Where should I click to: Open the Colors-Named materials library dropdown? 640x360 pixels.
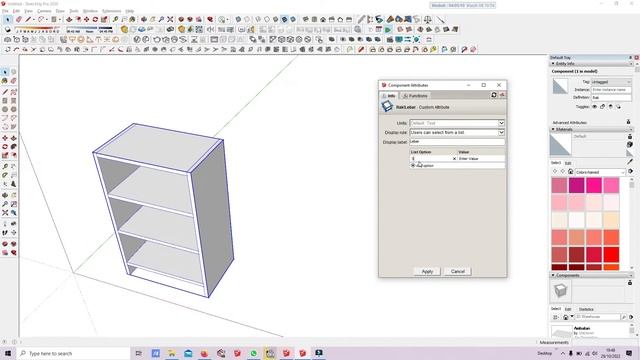point(600,172)
